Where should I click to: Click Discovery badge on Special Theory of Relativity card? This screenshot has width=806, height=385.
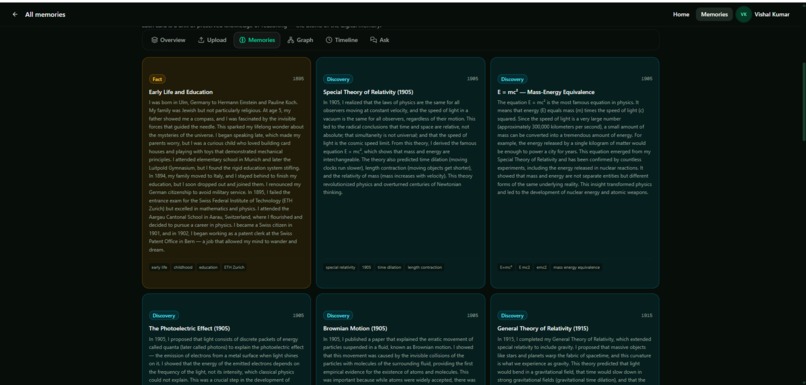pos(338,79)
